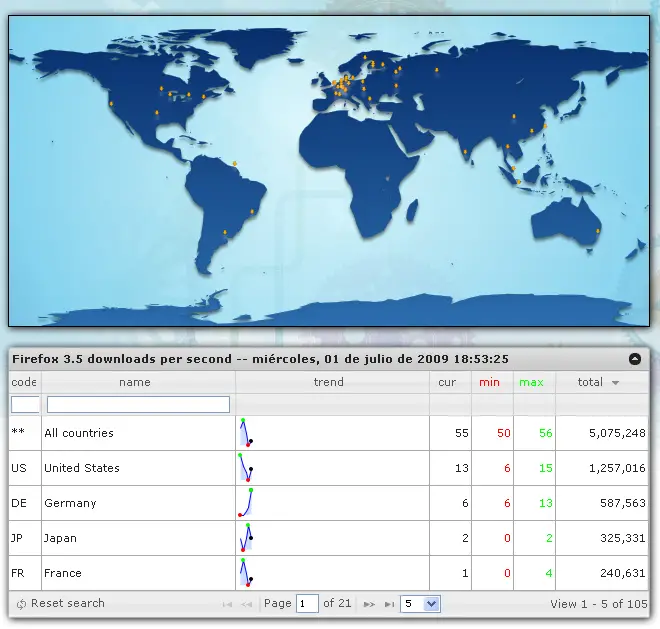Collapse the downloads grid with the caret icon
This screenshot has height=629, width=660.
pos(634,359)
